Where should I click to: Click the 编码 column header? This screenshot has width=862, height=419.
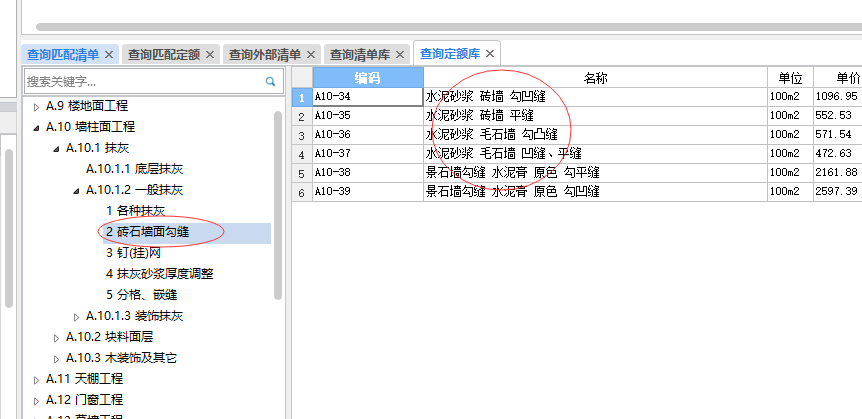pos(368,78)
